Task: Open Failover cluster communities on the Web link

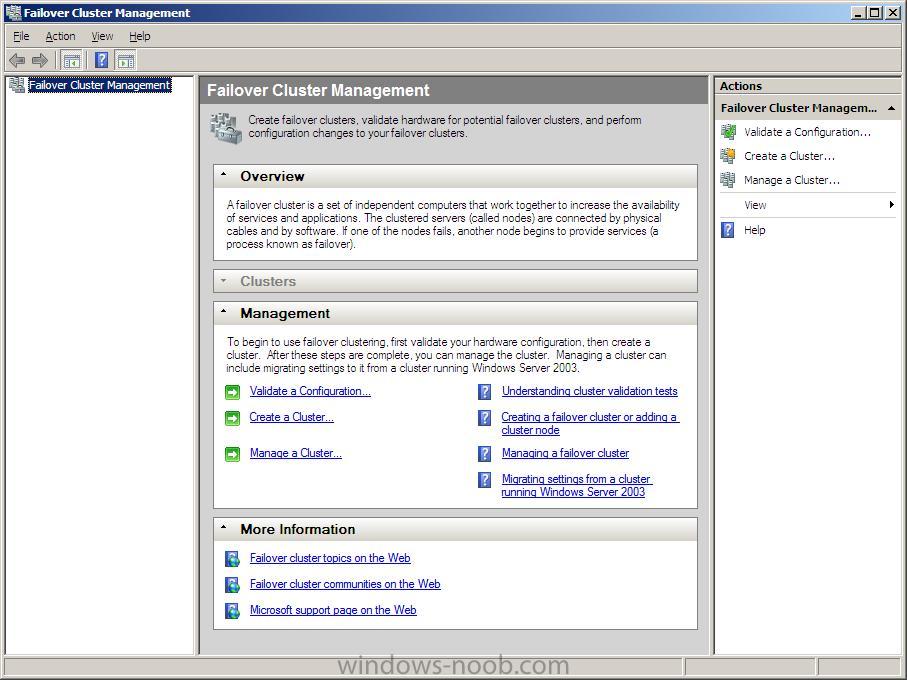Action: (345, 584)
